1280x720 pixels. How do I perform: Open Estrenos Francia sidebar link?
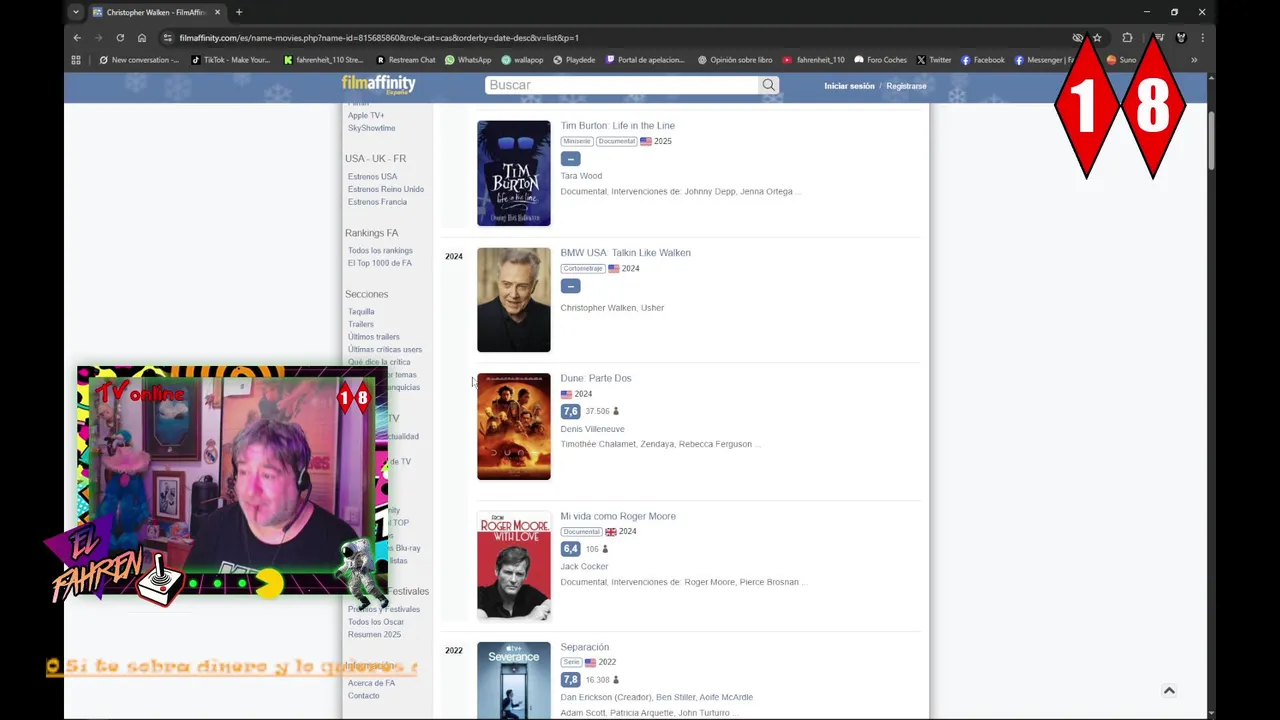pos(377,202)
